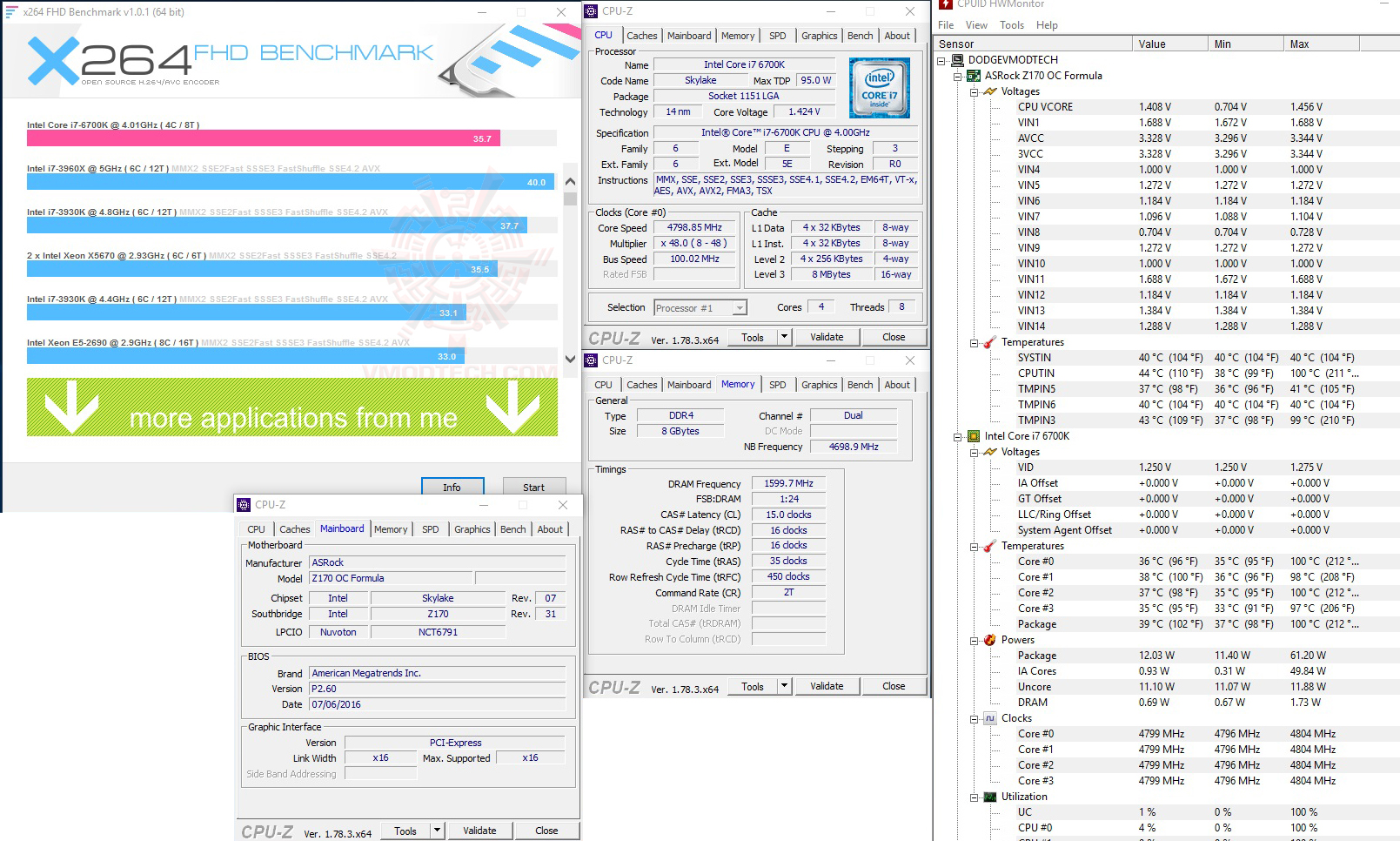This screenshot has height=841, width=1400.
Task: Collapse the Voltages node under ASRock Z170
Action: (x=975, y=91)
